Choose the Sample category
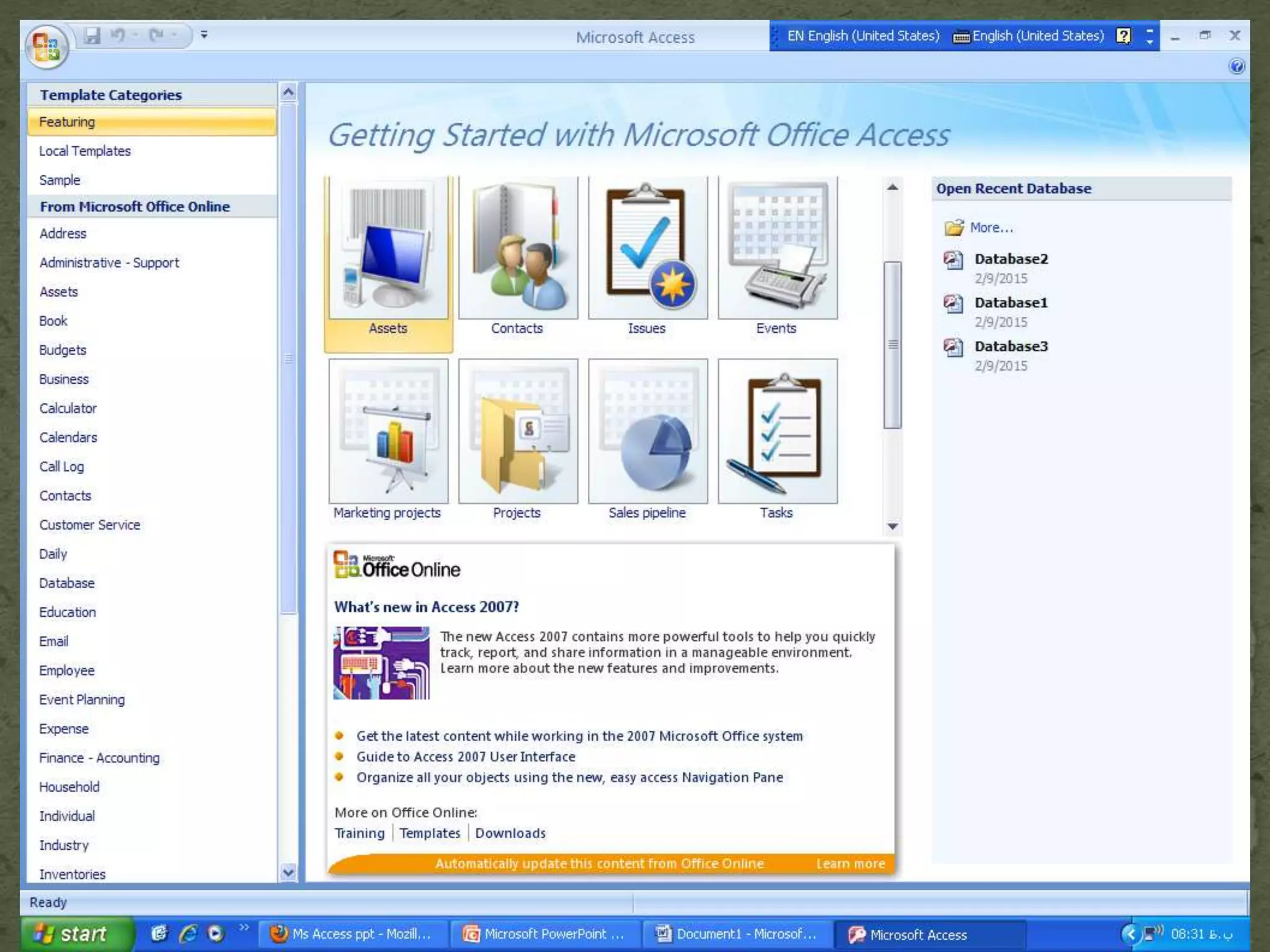Viewport: 1270px width, 952px height. point(60,180)
